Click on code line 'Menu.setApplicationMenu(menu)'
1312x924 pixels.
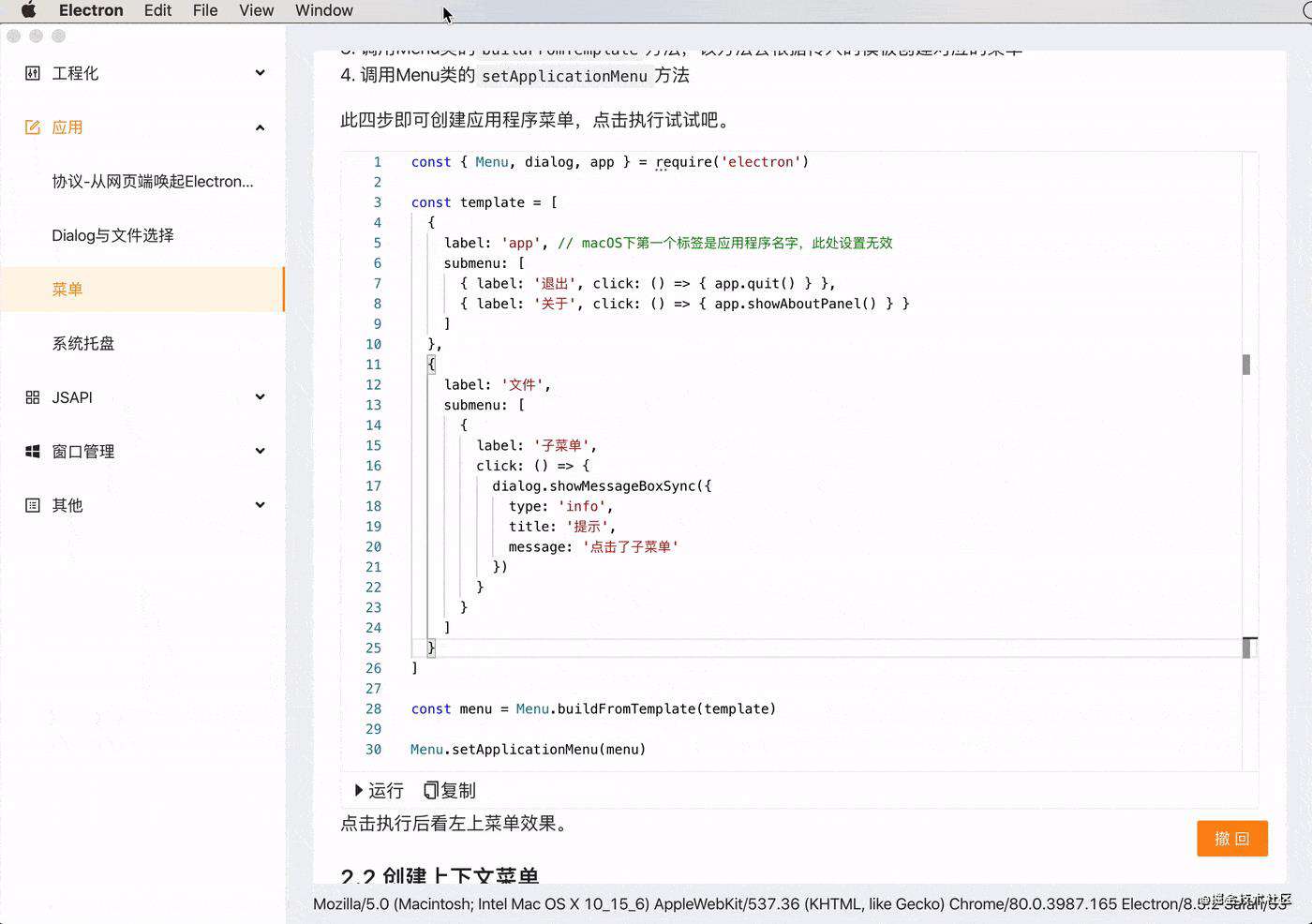click(529, 750)
